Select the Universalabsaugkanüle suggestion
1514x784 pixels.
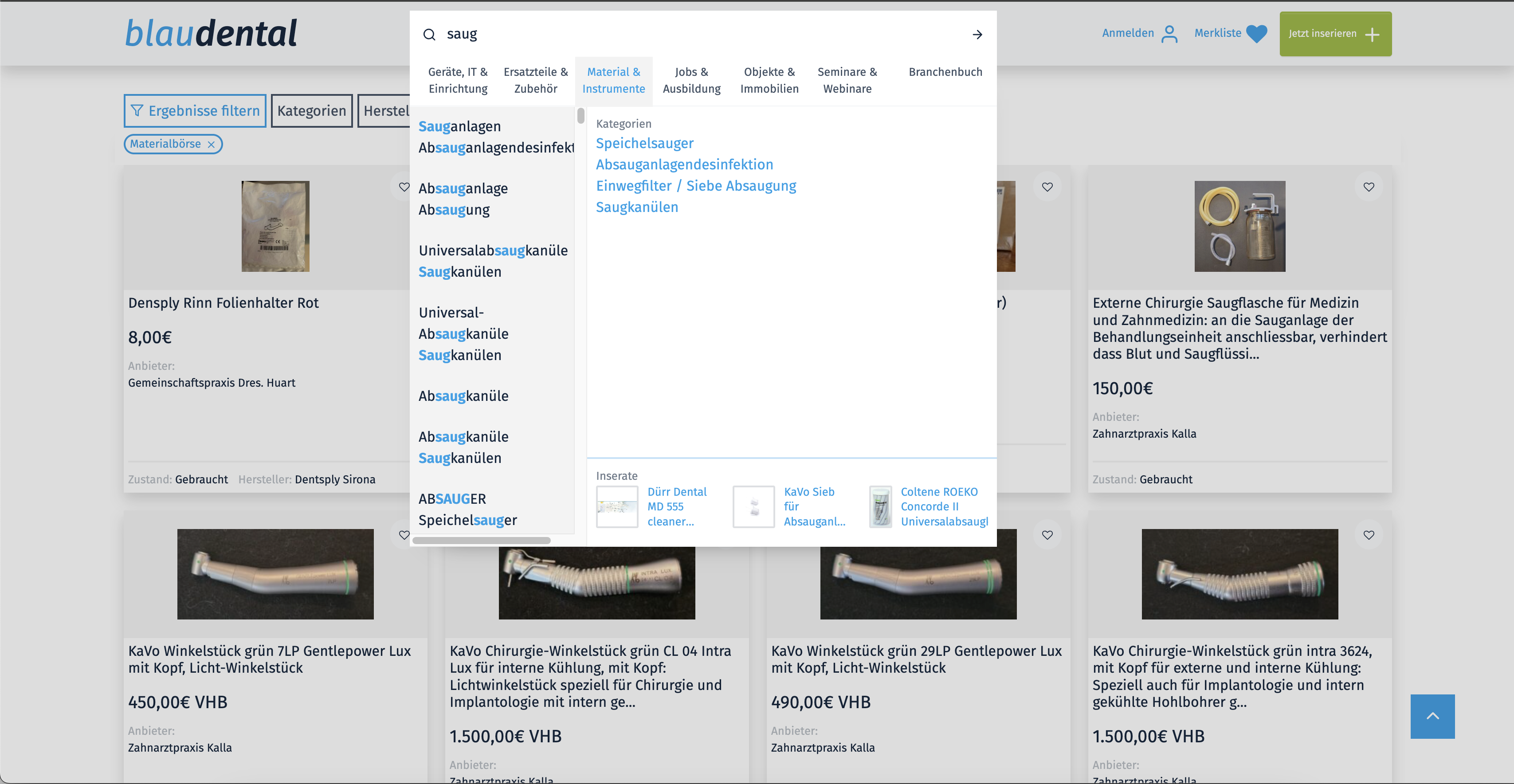coord(493,251)
